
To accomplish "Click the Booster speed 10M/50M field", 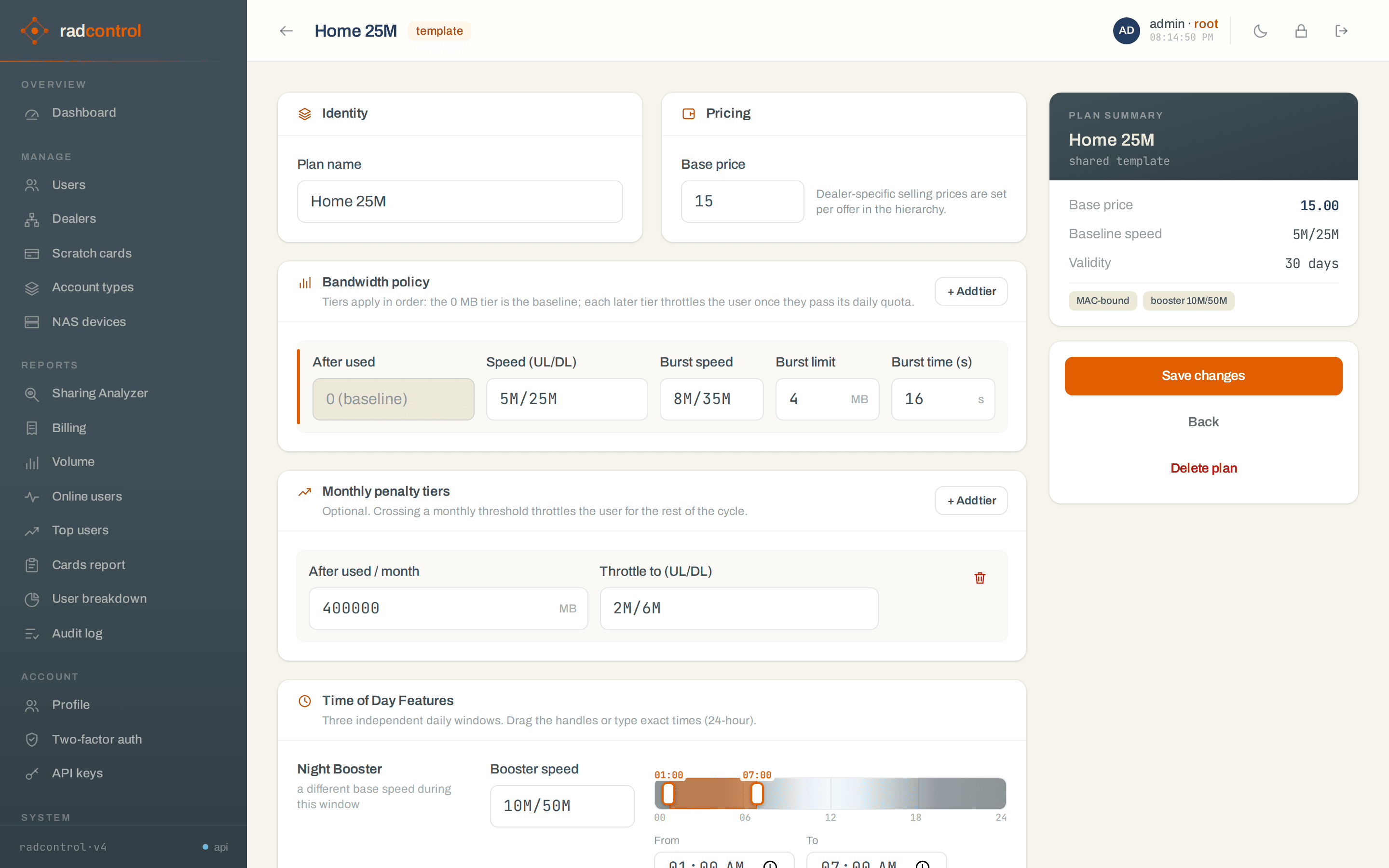I will [562, 806].
